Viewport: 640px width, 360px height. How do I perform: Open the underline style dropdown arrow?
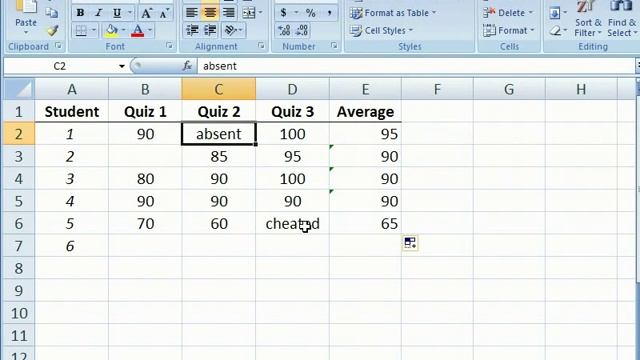click(x=130, y=13)
